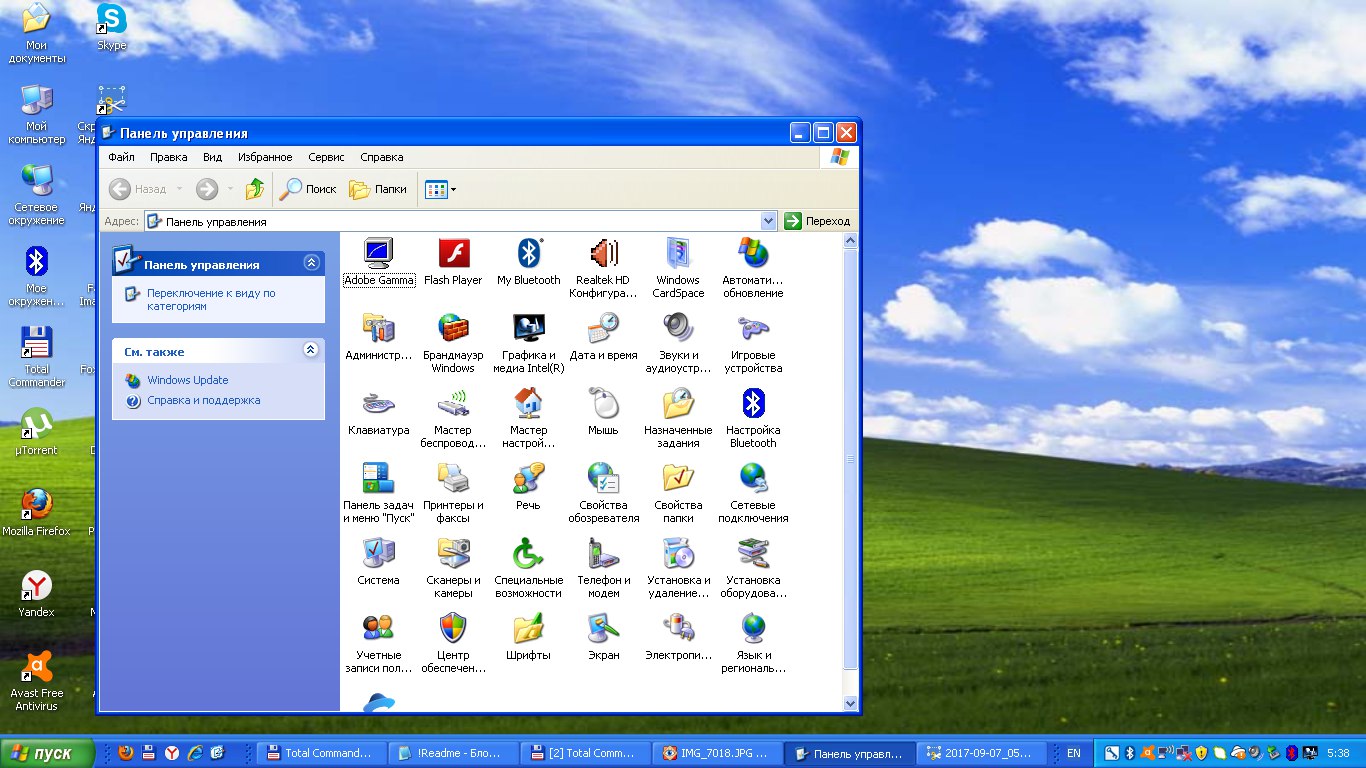
Task: Click the Папки toolbar button
Action: (x=378, y=189)
